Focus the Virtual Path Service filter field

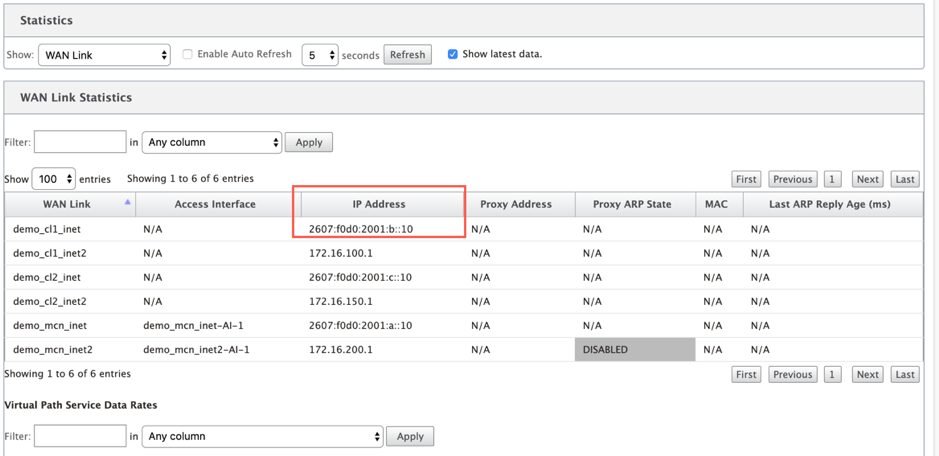(80, 436)
